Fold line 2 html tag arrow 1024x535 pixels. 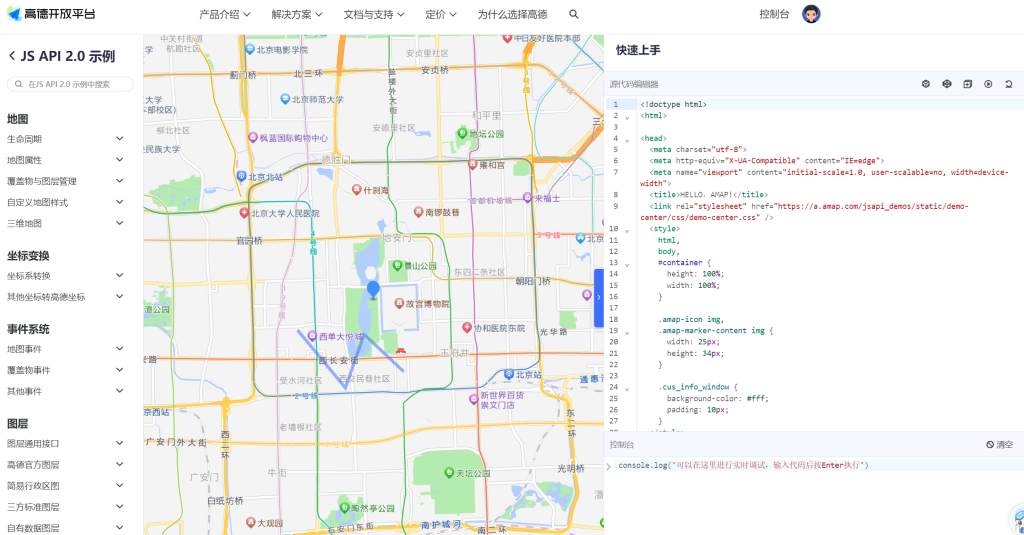click(x=627, y=118)
